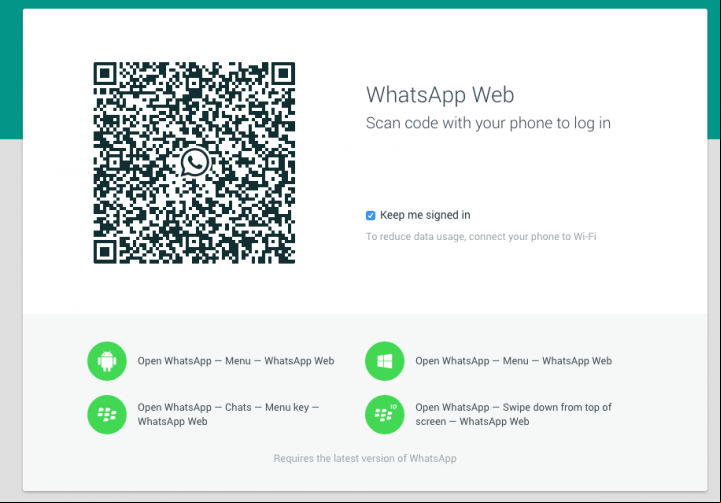This screenshot has width=721, height=503.
Task: Click the Windows Phone platform icon
Action: 384,361
